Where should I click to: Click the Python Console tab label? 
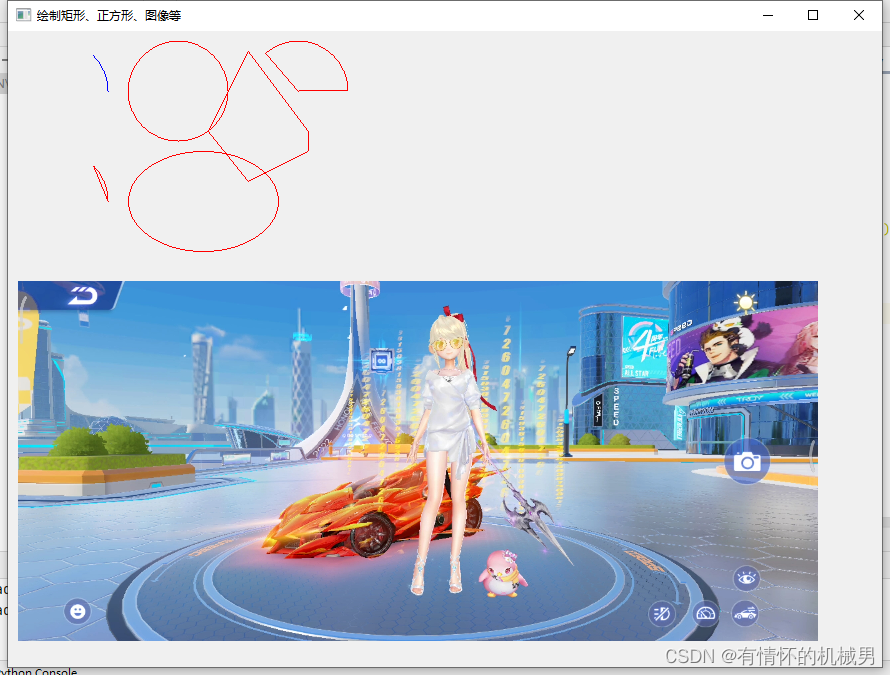(39, 671)
